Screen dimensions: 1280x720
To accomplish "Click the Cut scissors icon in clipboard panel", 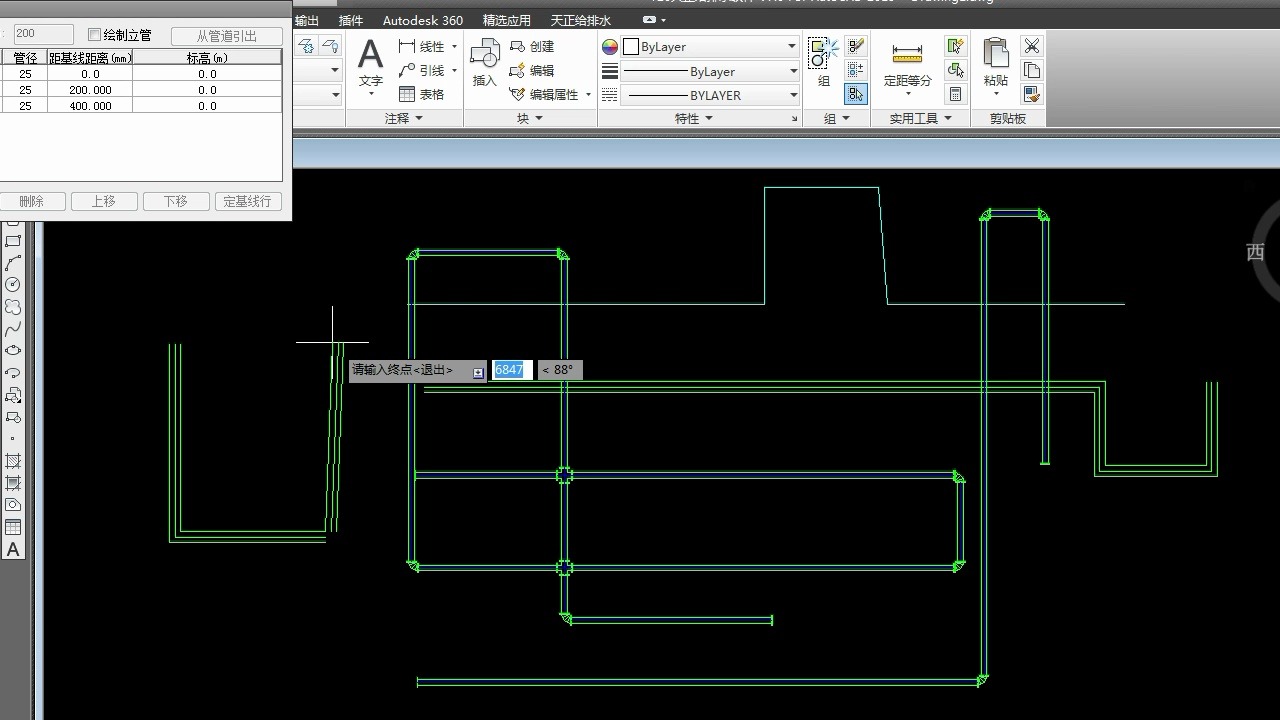I will [1032, 46].
